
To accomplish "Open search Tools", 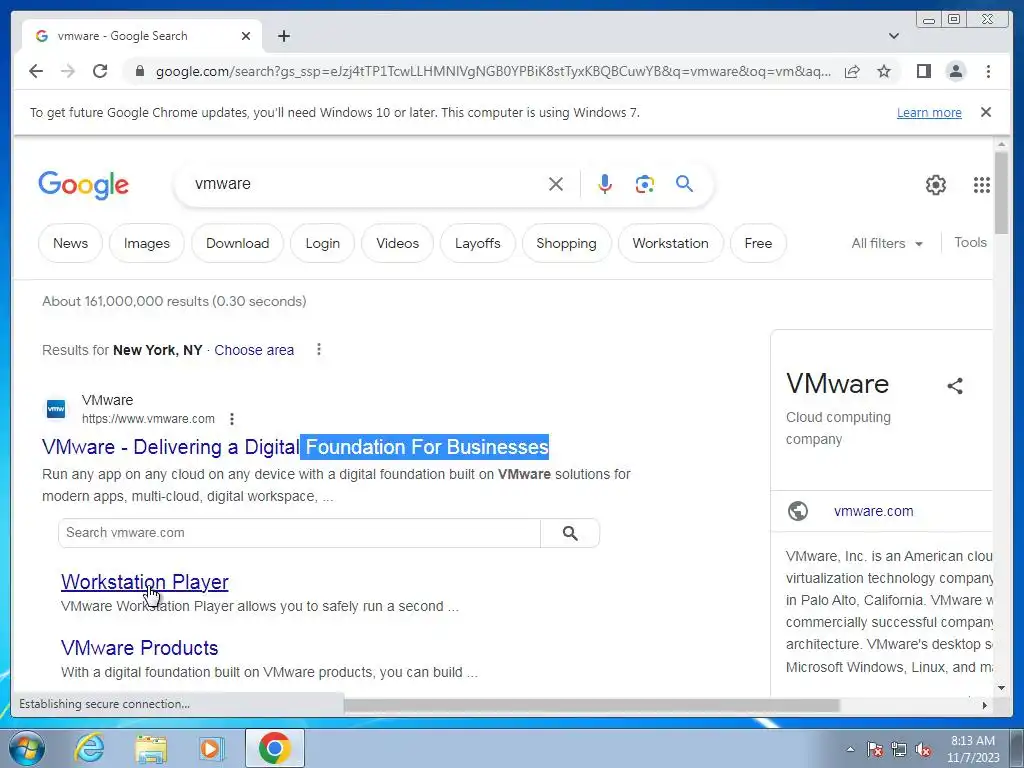I will [970, 242].
